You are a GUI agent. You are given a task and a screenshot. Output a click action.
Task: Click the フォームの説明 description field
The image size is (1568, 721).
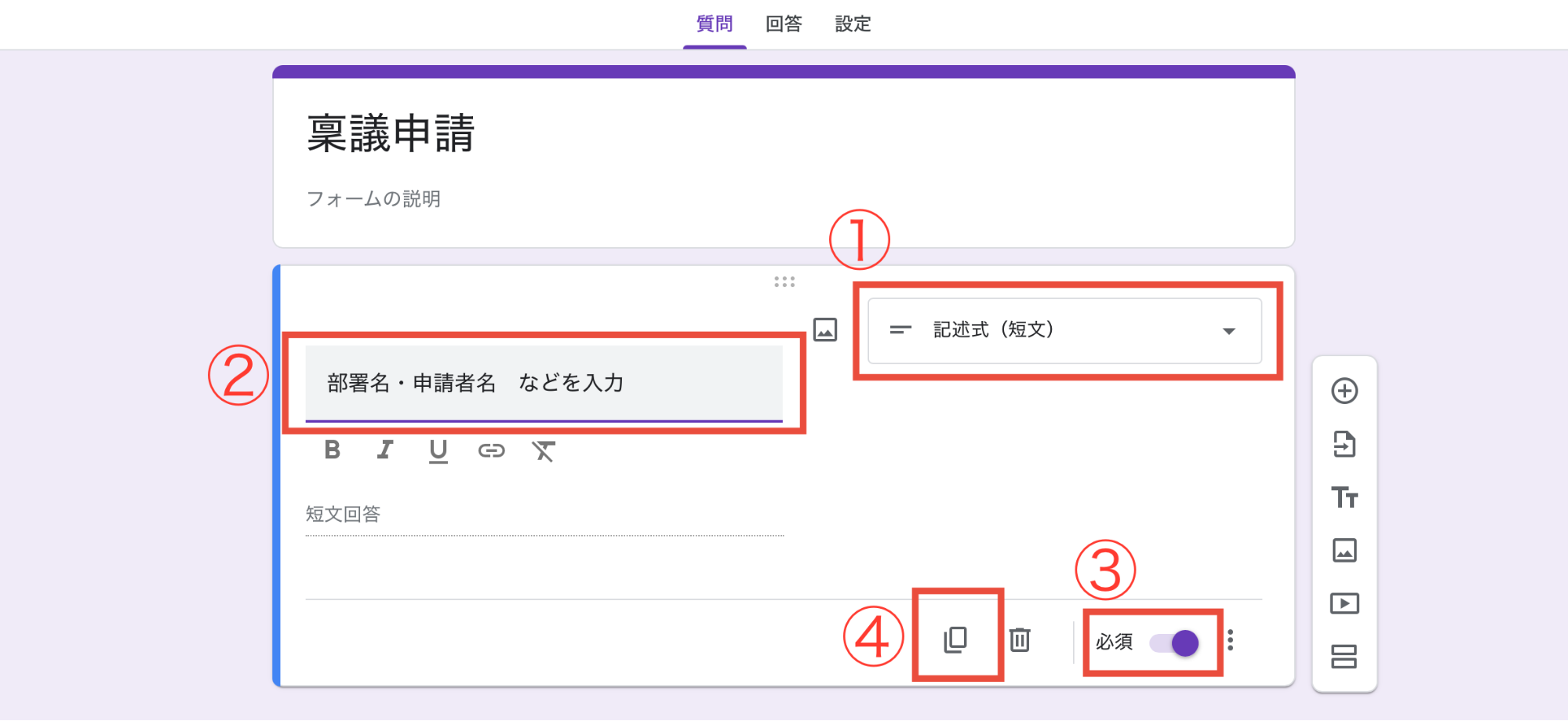click(373, 199)
